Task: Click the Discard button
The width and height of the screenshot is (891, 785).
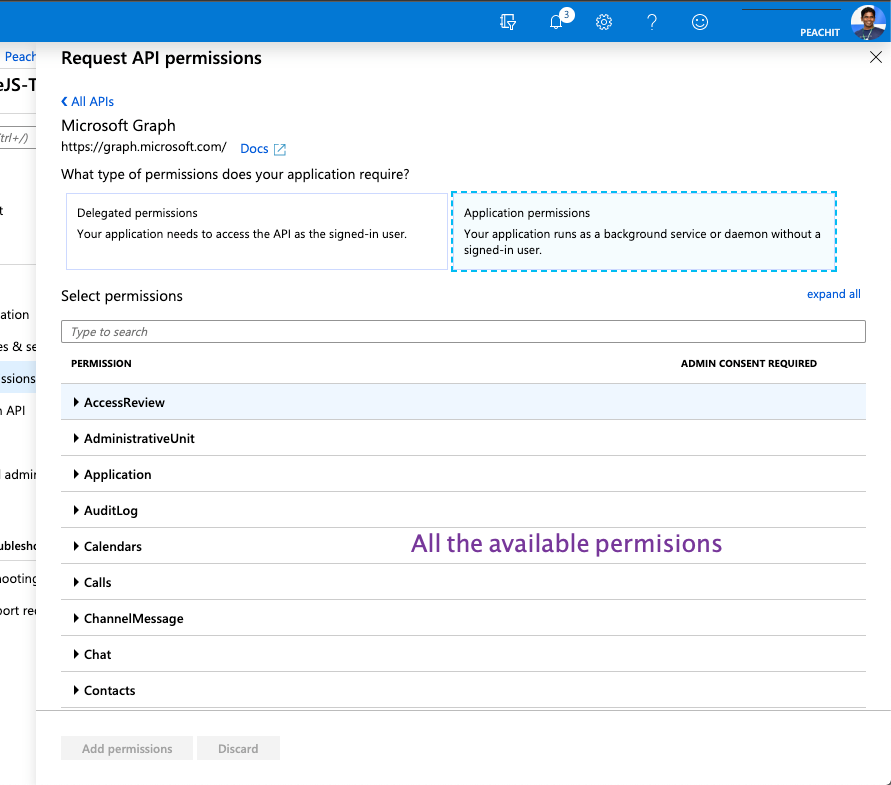Action: pyautogui.click(x=238, y=748)
